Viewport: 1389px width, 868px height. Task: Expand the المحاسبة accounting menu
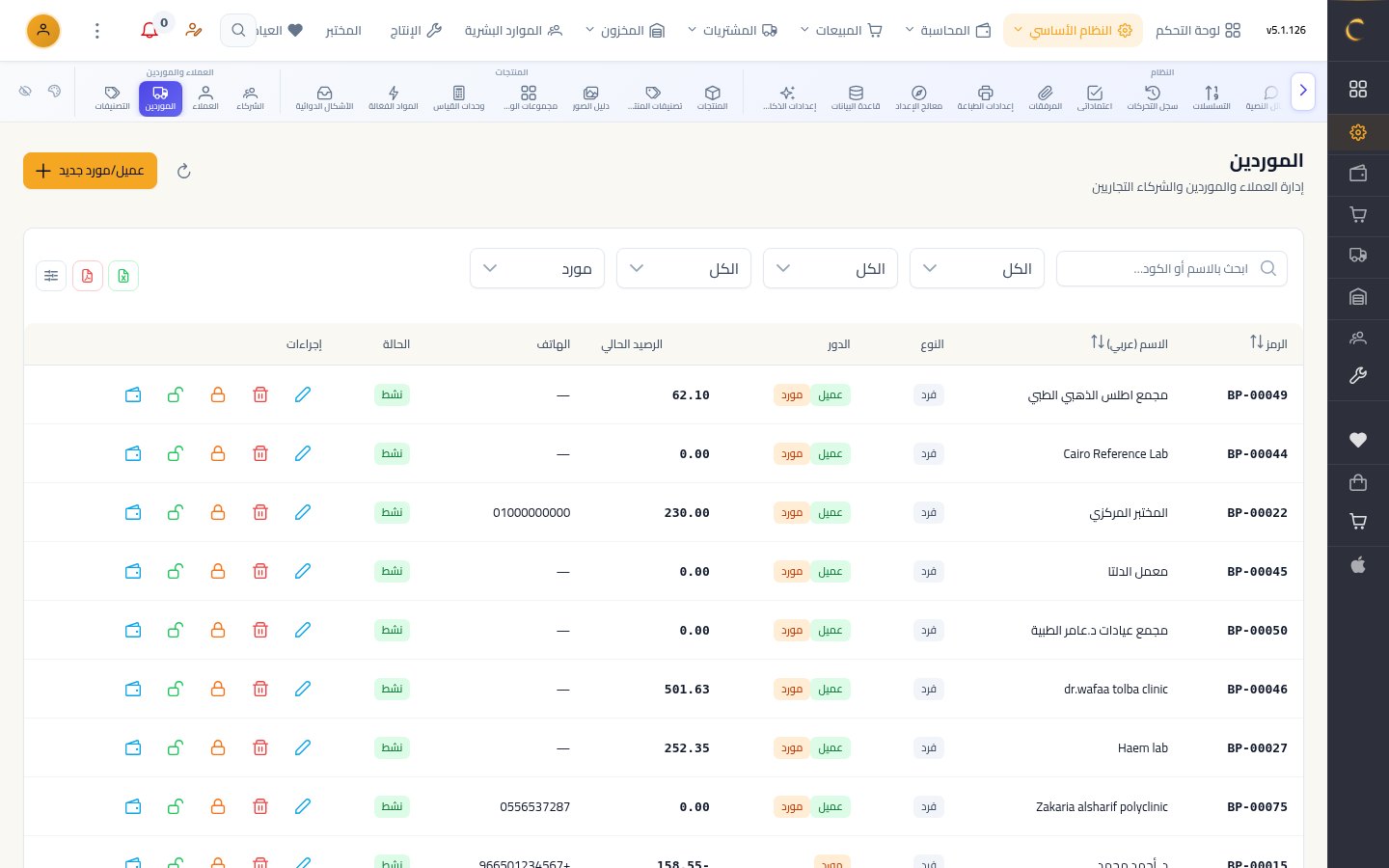948,31
